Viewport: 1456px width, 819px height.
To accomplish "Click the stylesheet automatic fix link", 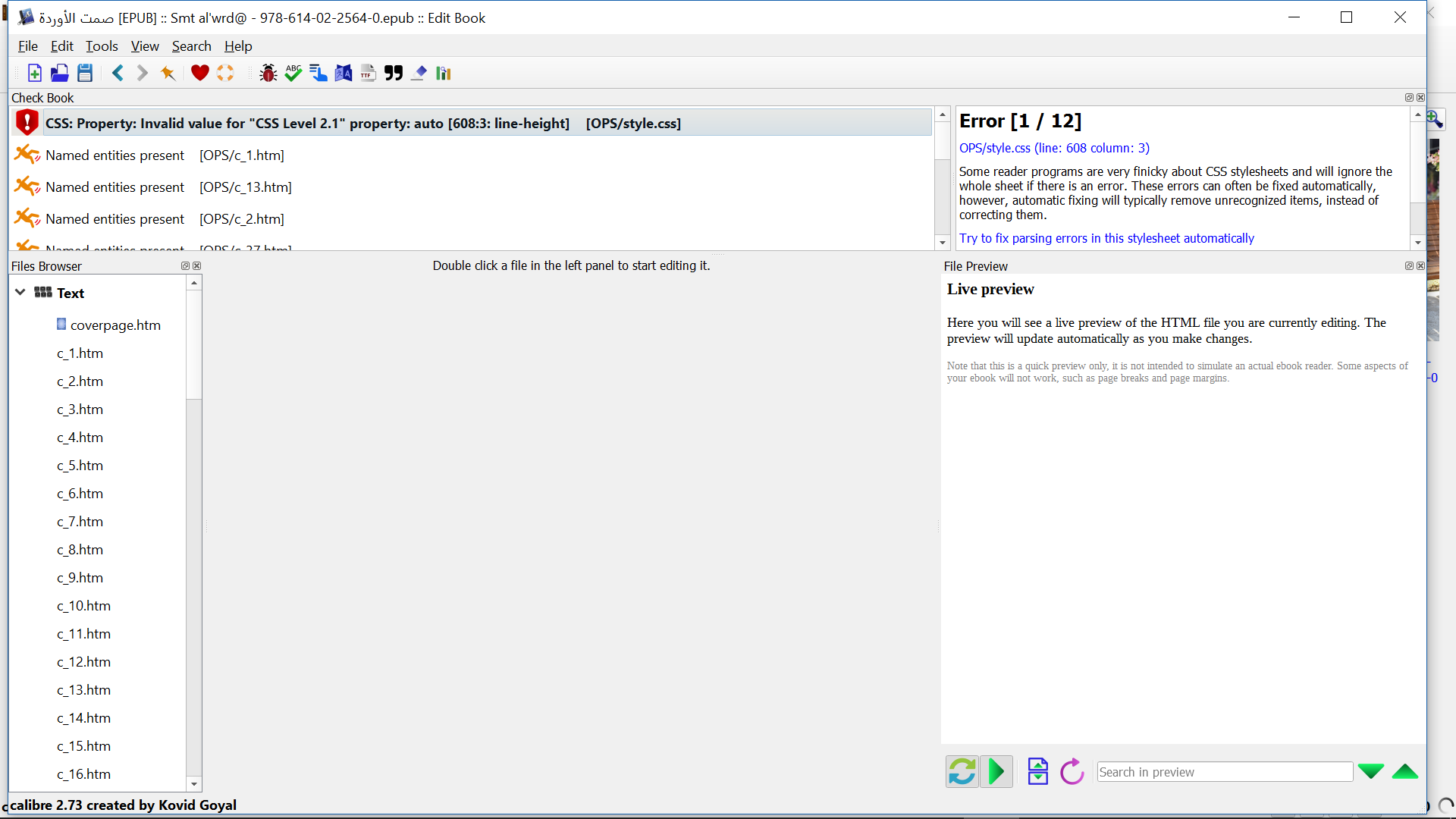I will [1106, 238].
